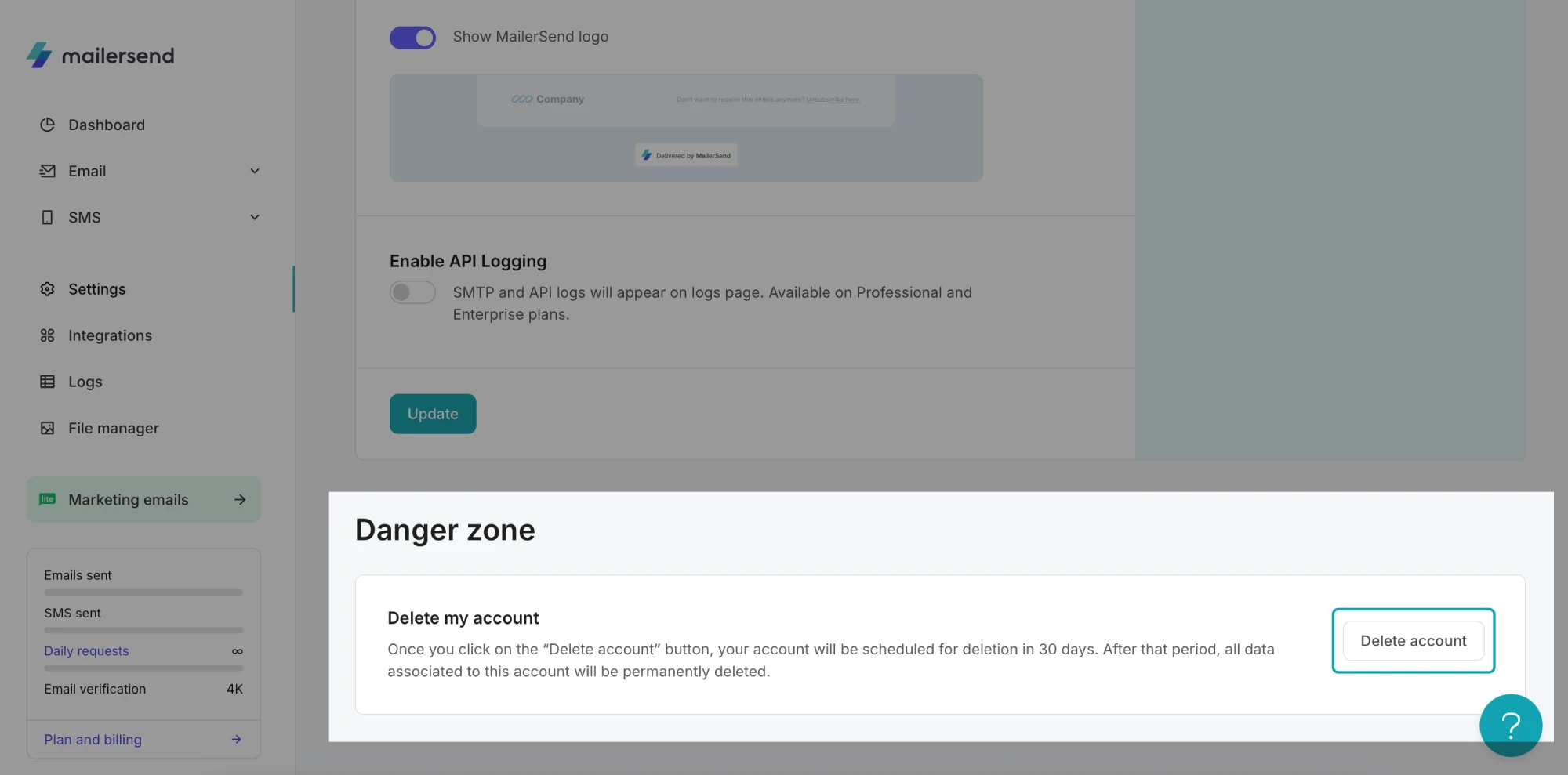Open Marketing emails via arrow
This screenshot has height=775, width=1568.
click(x=240, y=500)
